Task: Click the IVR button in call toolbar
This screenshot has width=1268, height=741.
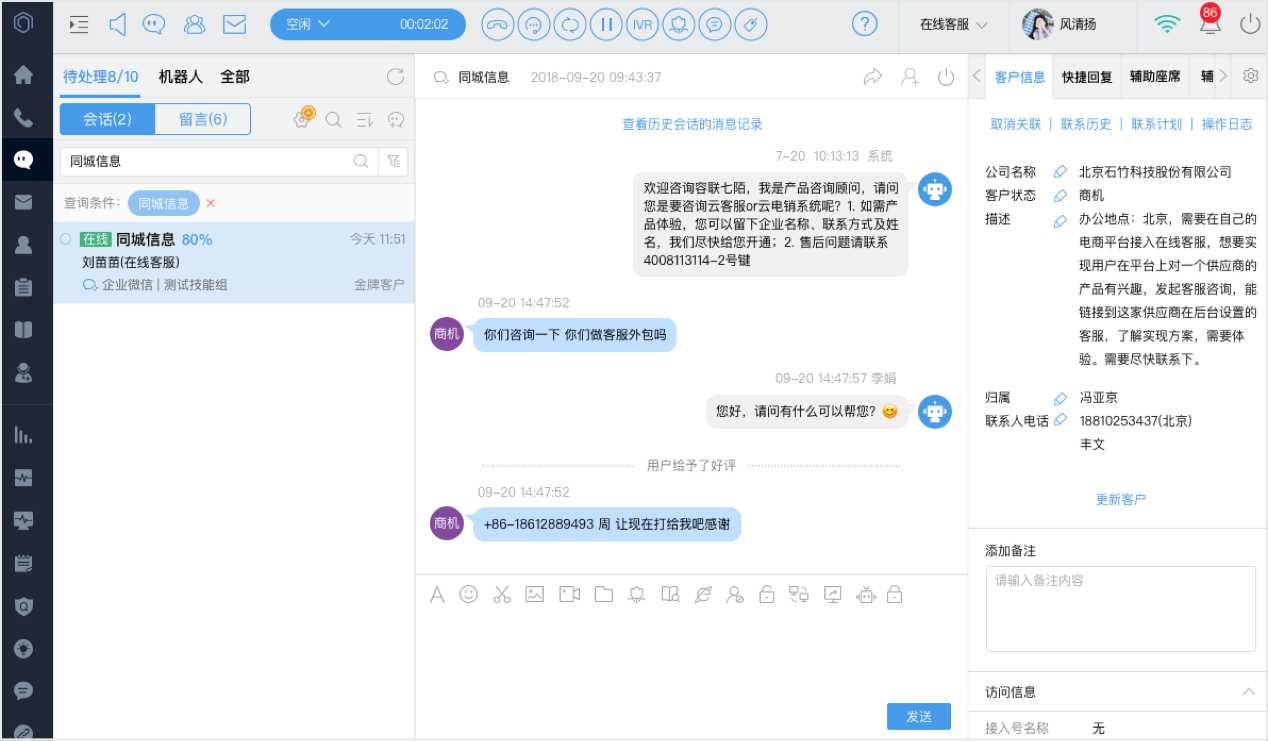Action: click(x=641, y=24)
